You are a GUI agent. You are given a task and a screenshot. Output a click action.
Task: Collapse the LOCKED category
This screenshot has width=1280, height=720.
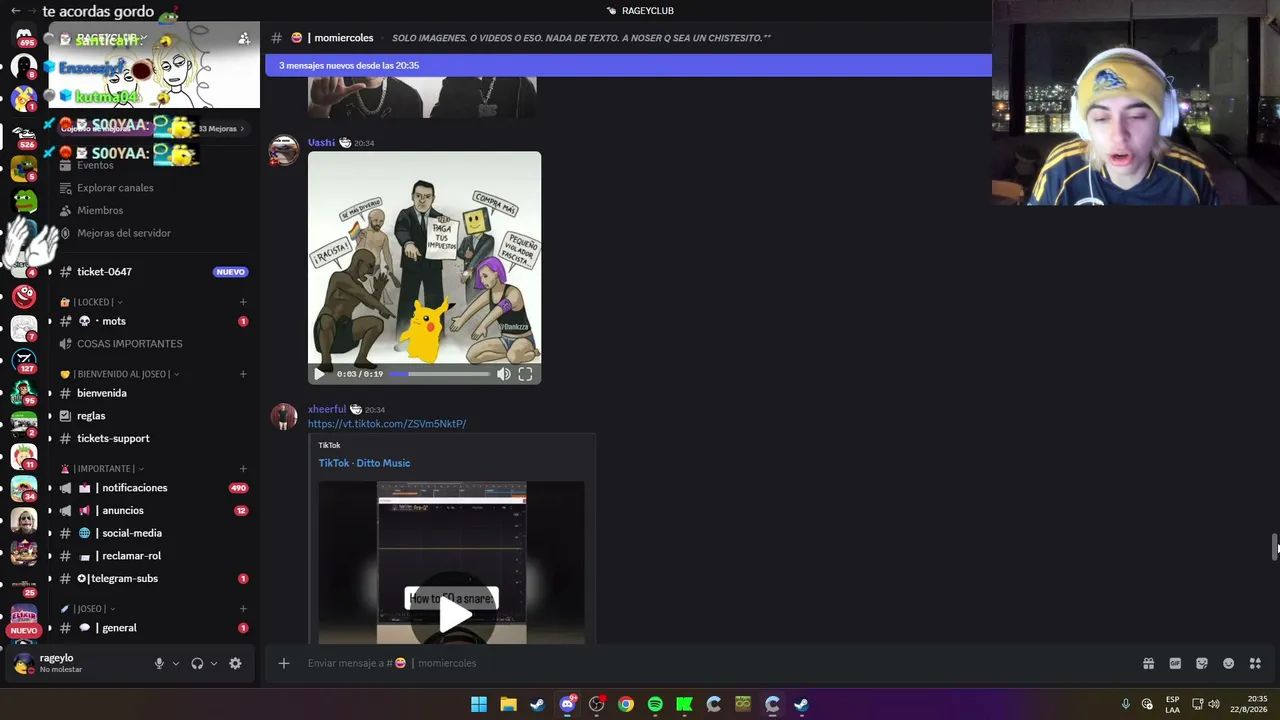[92, 302]
